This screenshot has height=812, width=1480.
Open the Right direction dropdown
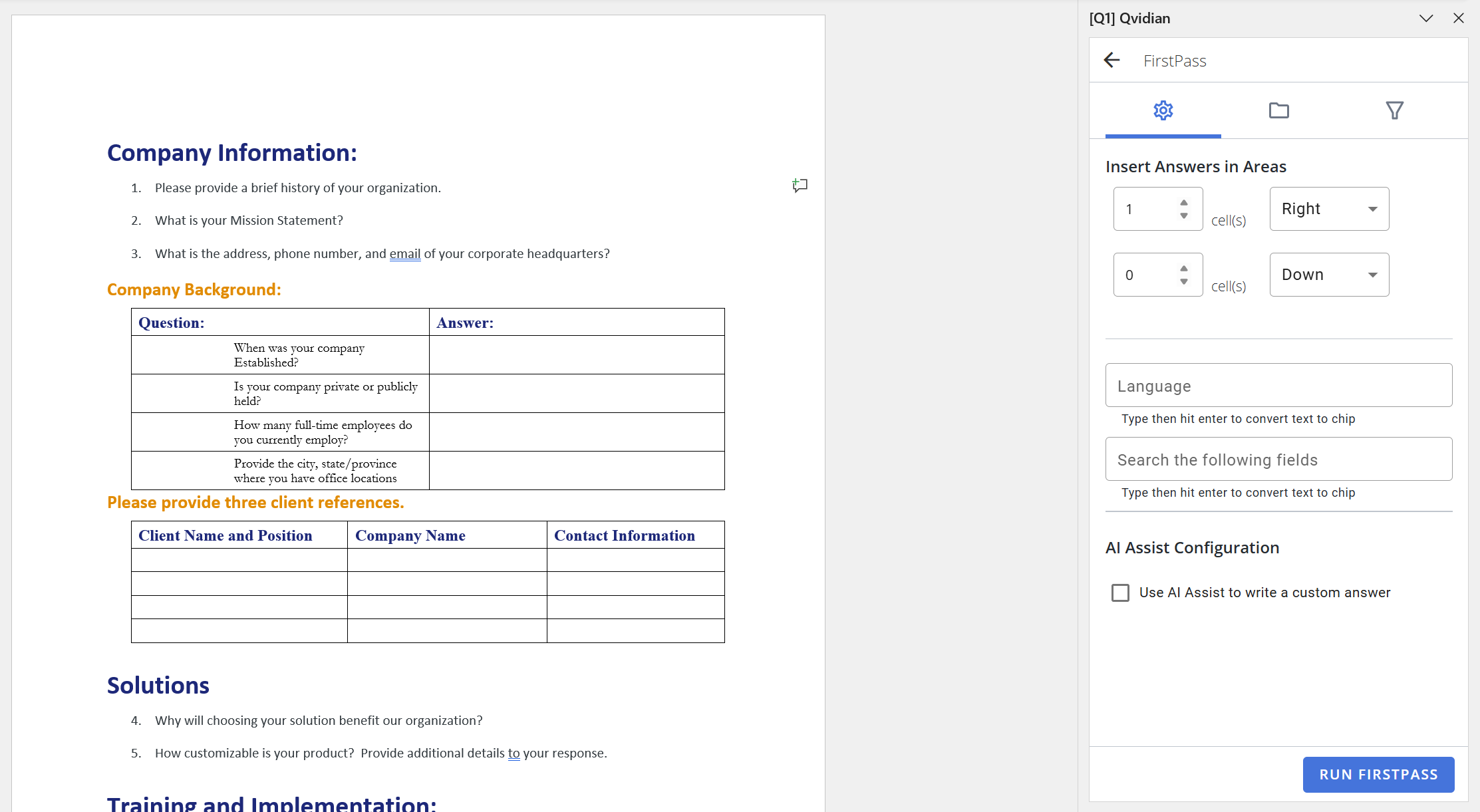pos(1328,209)
